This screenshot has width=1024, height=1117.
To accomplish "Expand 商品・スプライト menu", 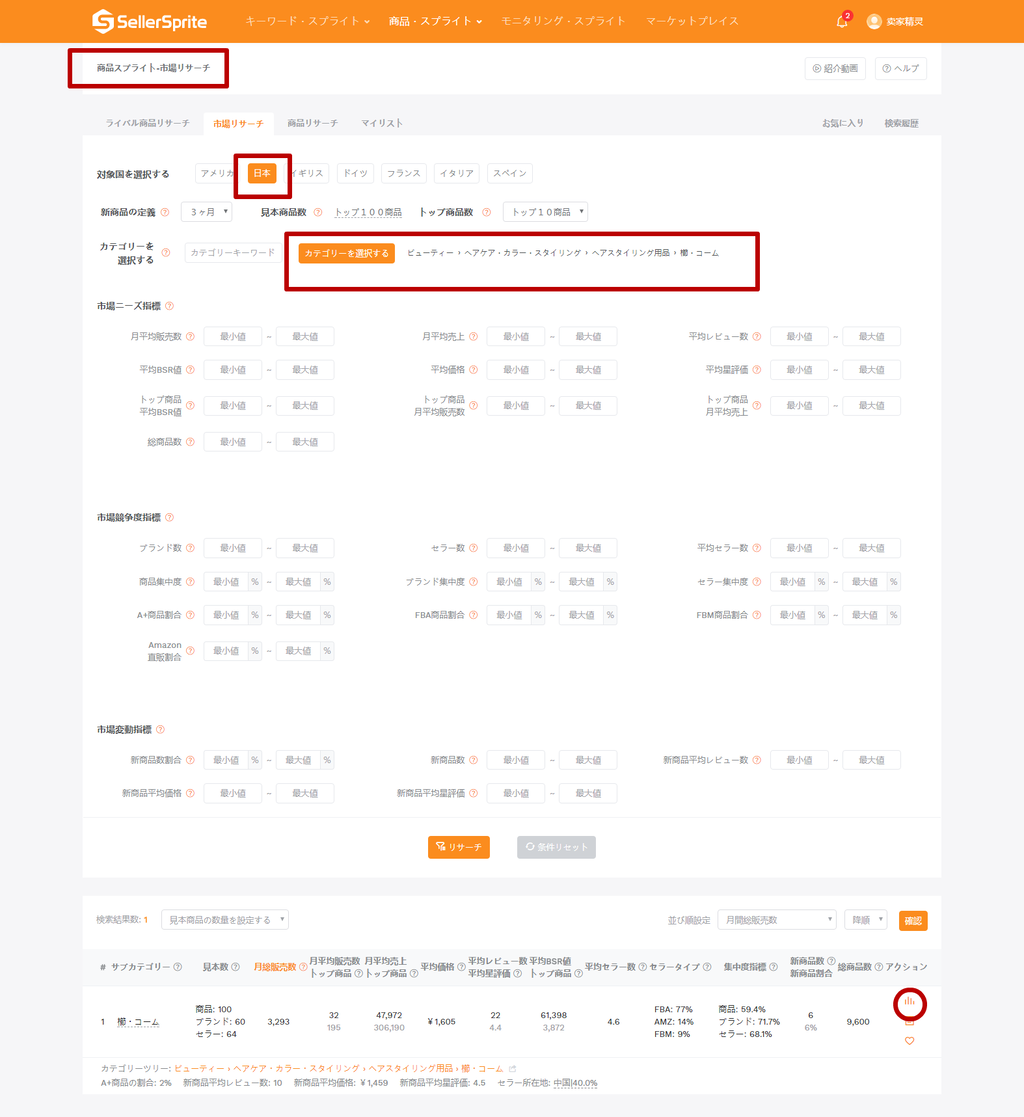I will (x=435, y=21).
